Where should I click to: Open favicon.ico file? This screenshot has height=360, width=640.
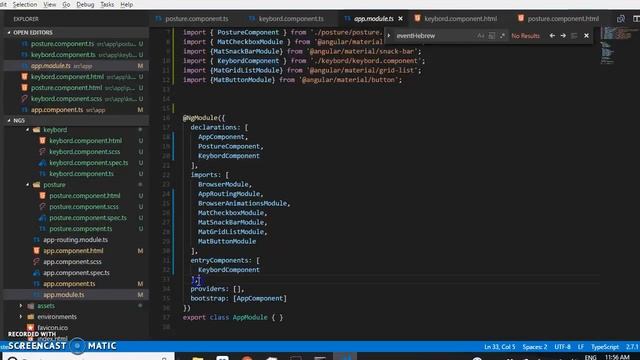click(x=53, y=328)
